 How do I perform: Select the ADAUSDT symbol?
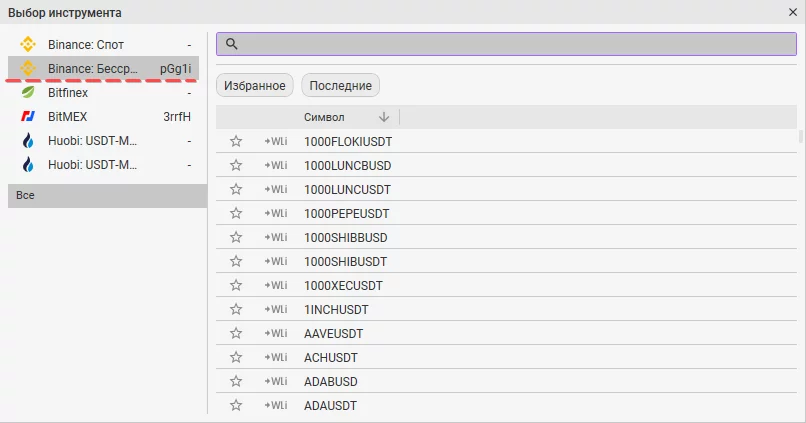tap(330, 406)
